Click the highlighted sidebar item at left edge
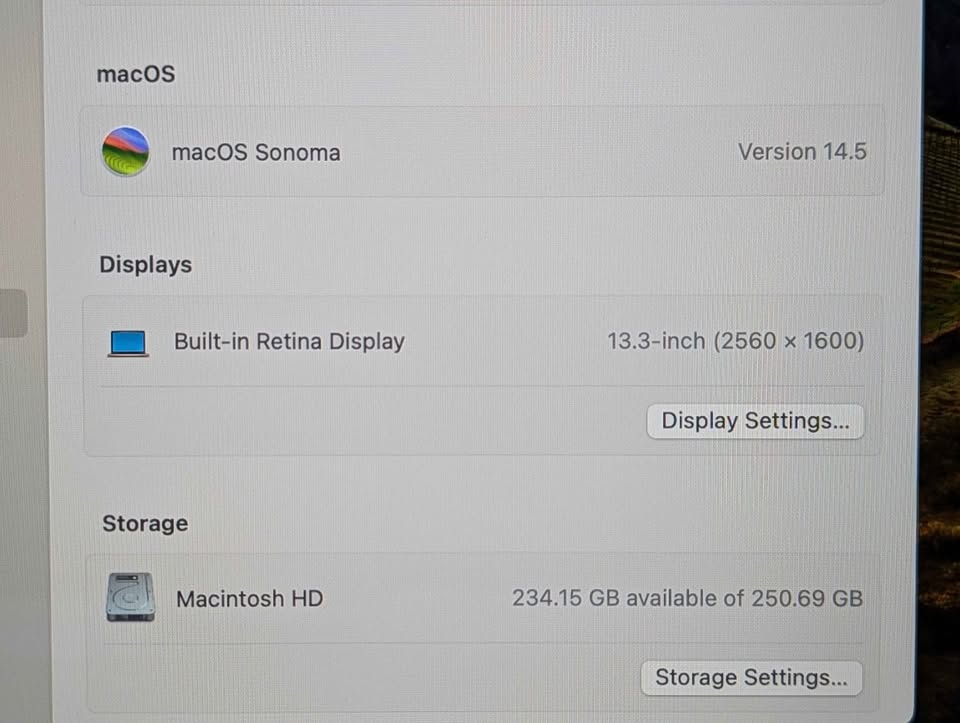 13,313
